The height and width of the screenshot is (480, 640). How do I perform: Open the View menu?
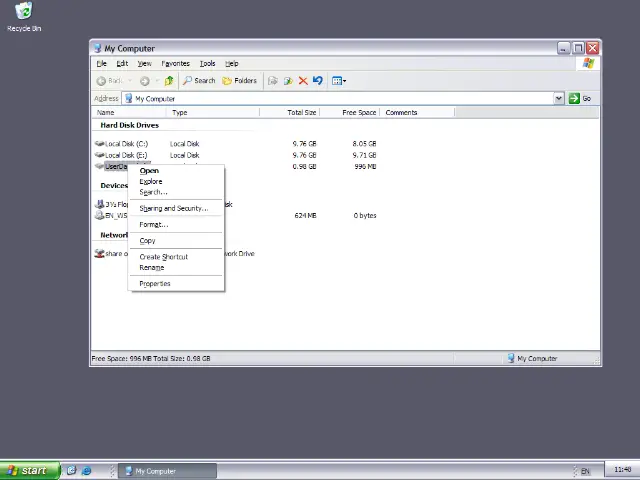144,64
